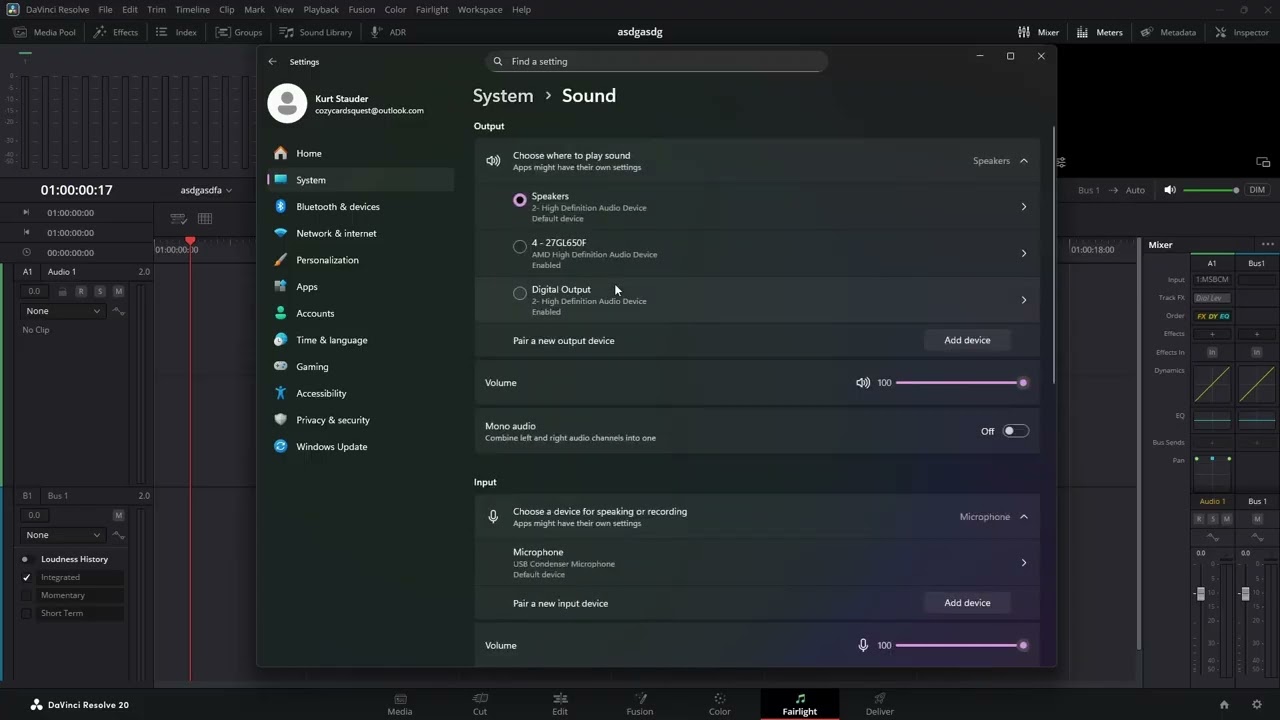Click Resolve monitor volume green slider
This screenshot has width=1280, height=720.
pyautogui.click(x=1210, y=190)
